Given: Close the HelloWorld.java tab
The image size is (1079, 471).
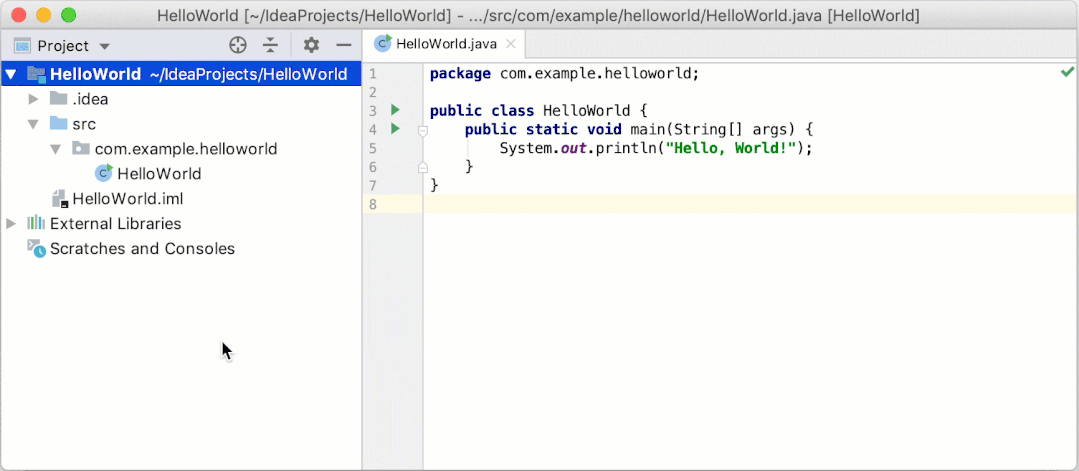Looking at the screenshot, I should (x=511, y=44).
